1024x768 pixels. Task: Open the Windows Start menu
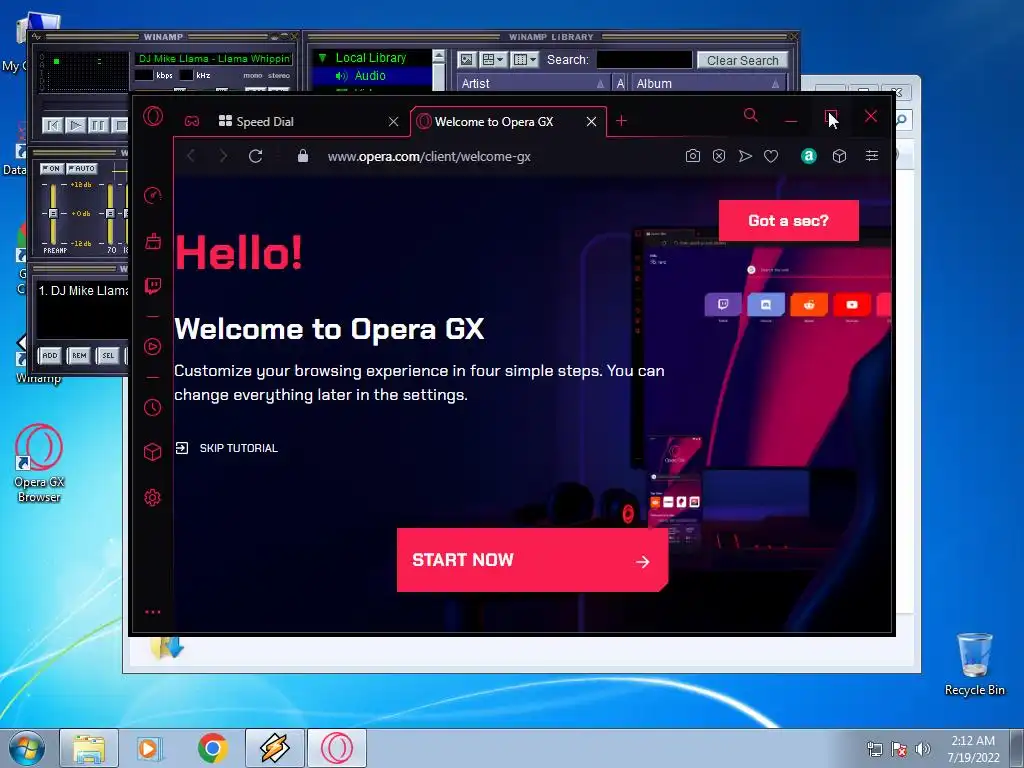(26, 748)
